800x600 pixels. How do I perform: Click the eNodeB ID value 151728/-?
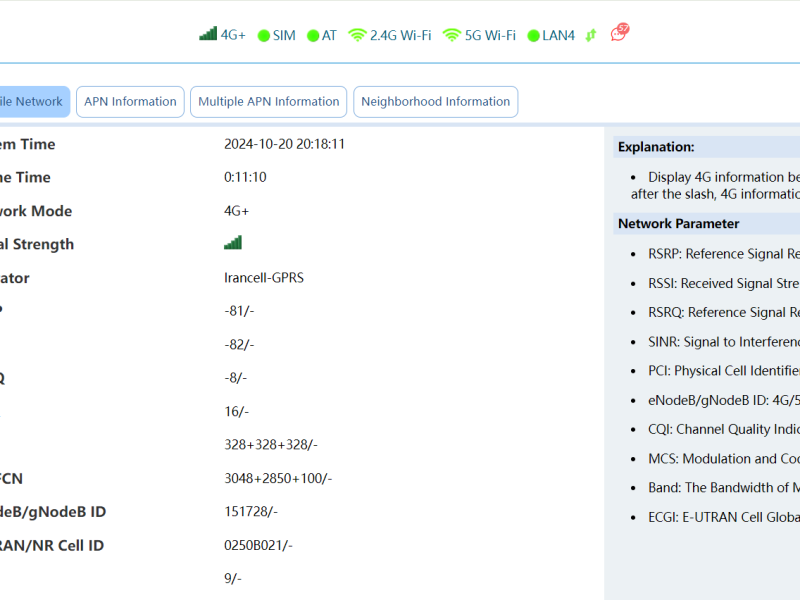[x=251, y=512]
